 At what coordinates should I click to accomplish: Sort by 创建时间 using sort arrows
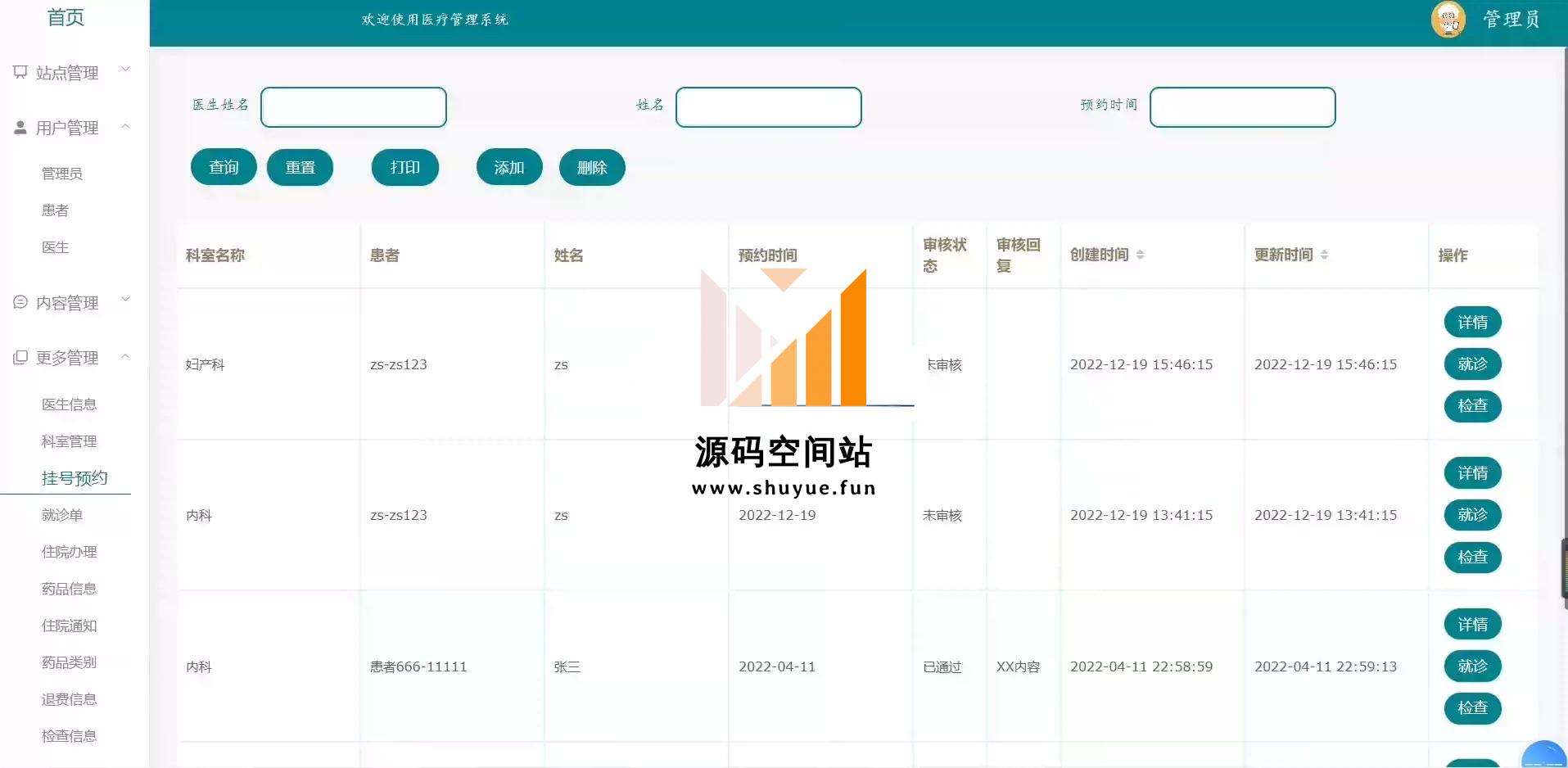[1140, 255]
